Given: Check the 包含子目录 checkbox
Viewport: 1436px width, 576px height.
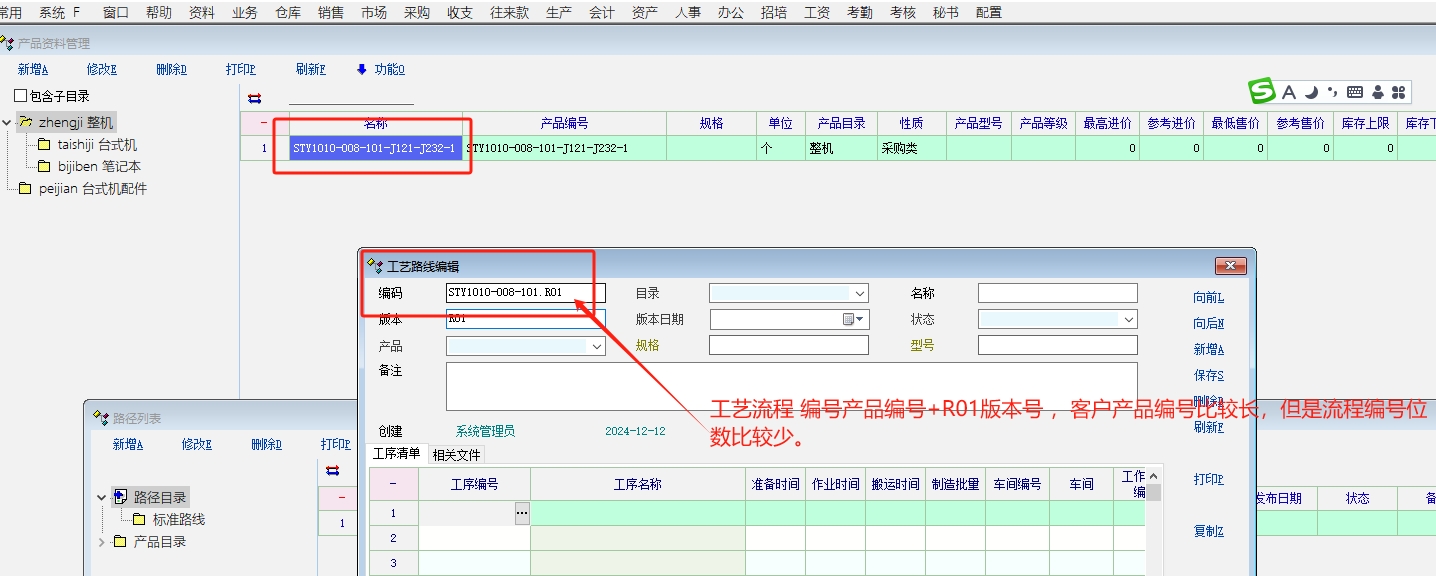Looking at the screenshot, I should click(x=21, y=96).
